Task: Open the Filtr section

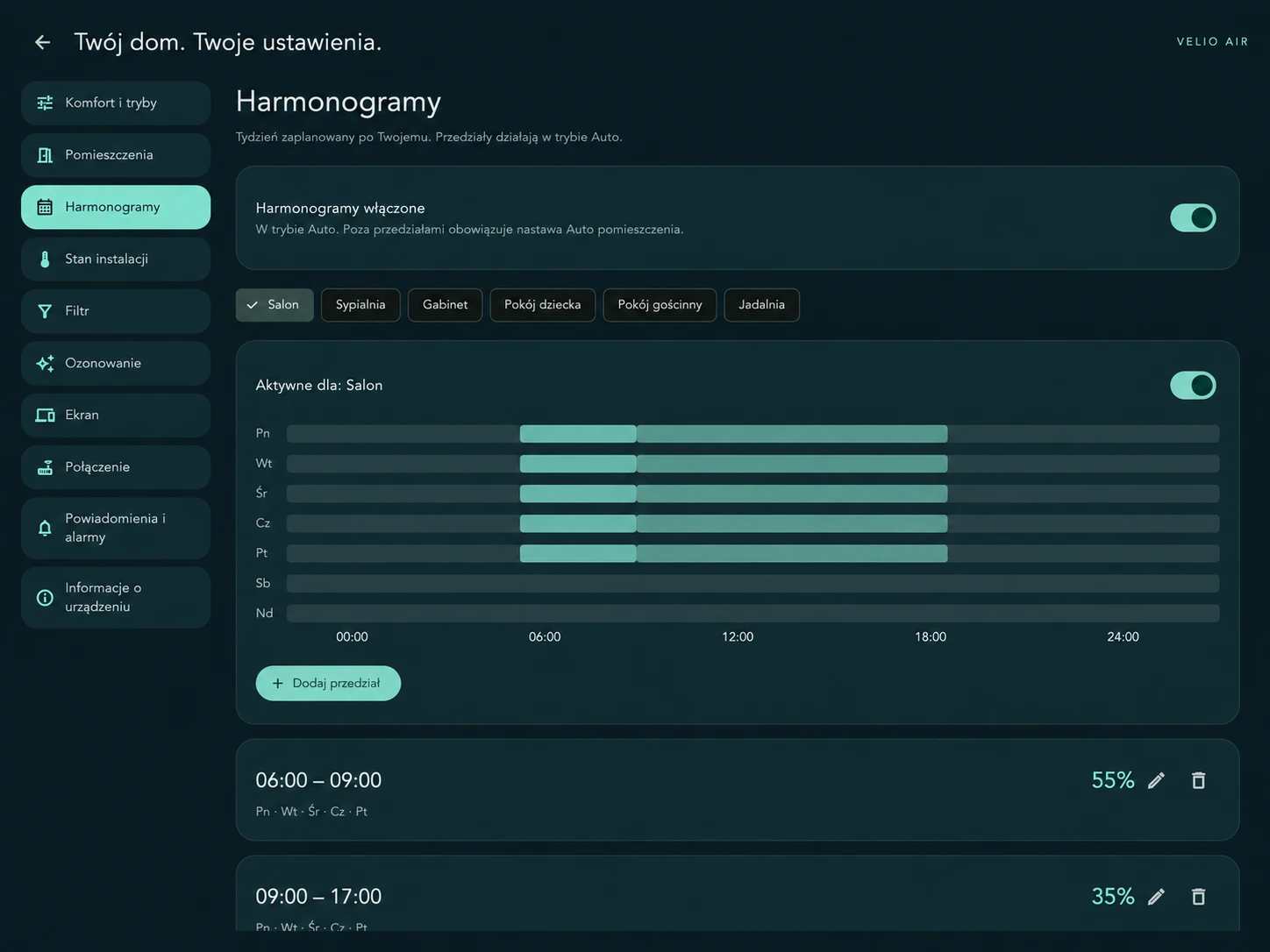Action: 116,311
